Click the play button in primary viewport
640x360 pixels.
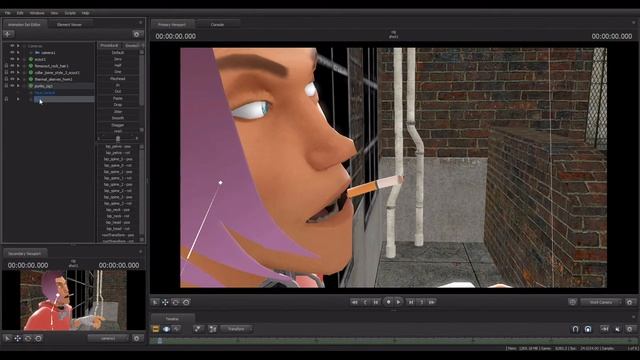398,302
